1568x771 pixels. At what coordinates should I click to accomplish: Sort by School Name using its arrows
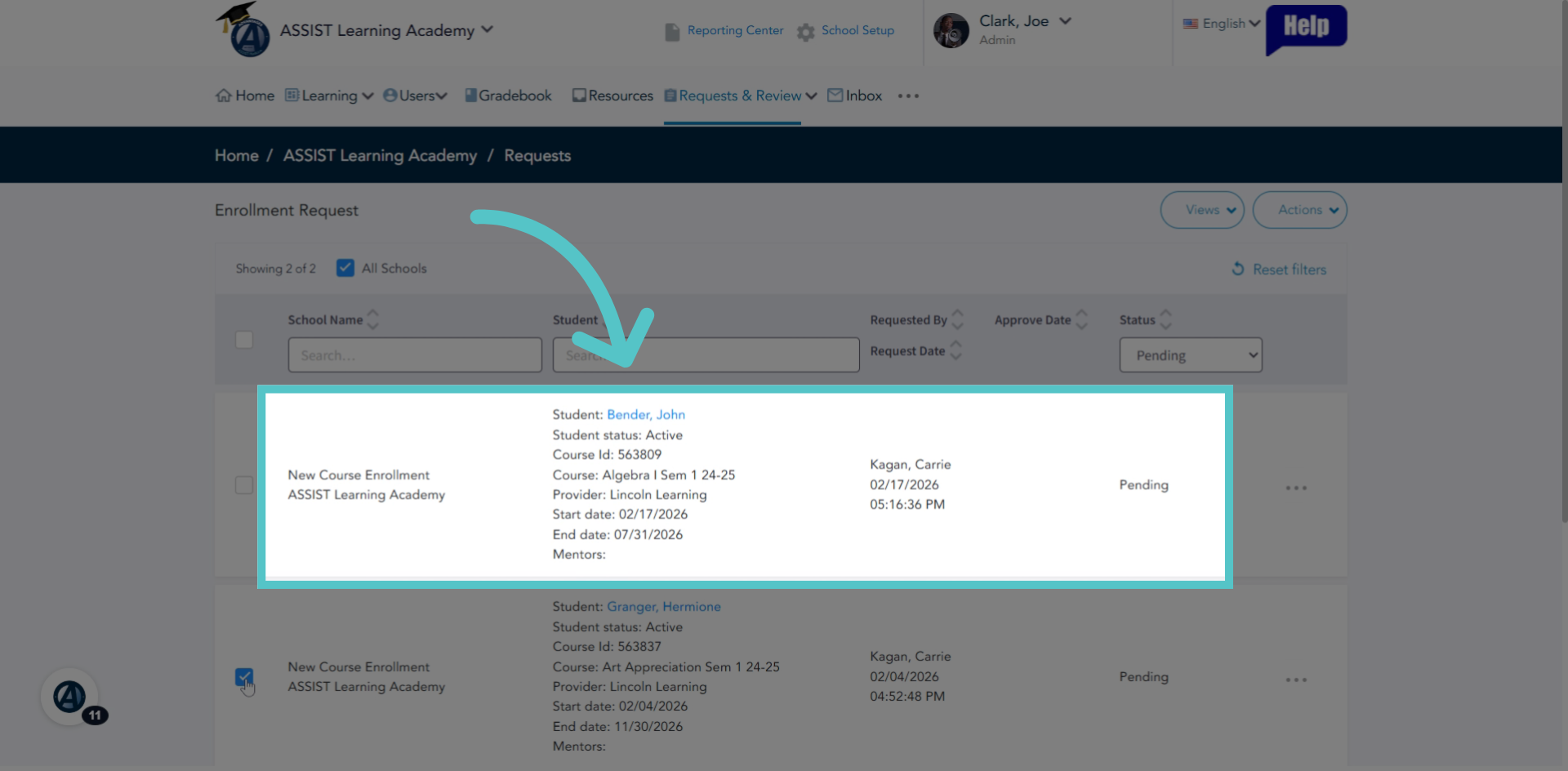(373, 319)
